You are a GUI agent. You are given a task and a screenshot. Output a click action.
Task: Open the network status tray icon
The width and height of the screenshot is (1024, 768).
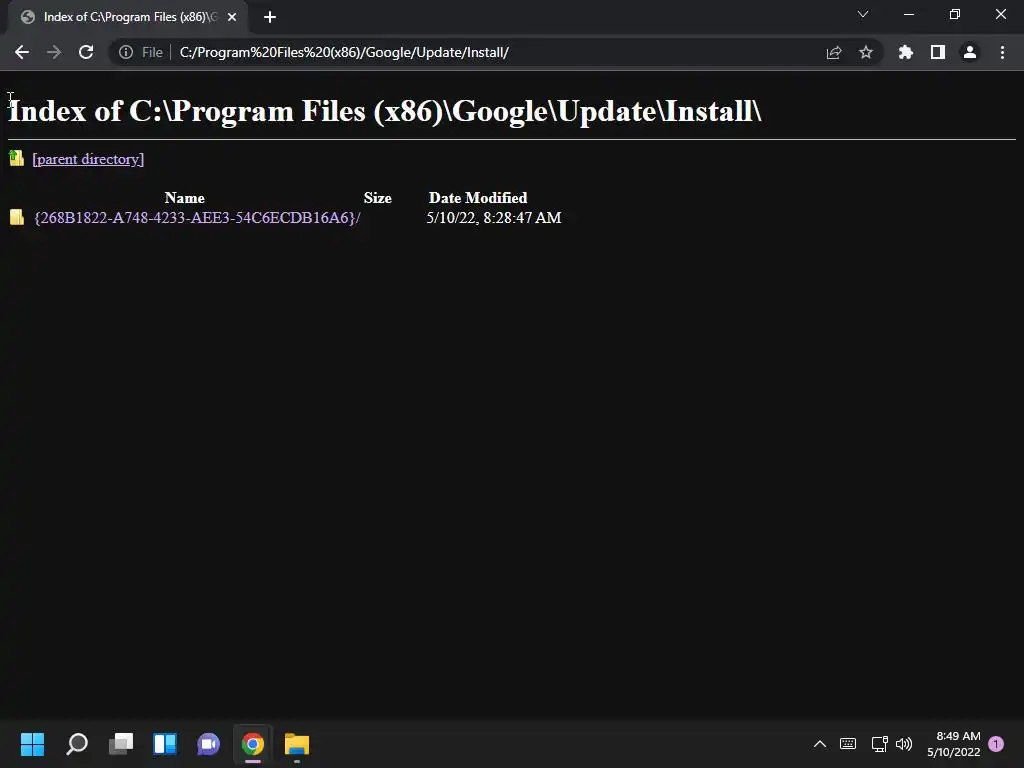click(879, 744)
